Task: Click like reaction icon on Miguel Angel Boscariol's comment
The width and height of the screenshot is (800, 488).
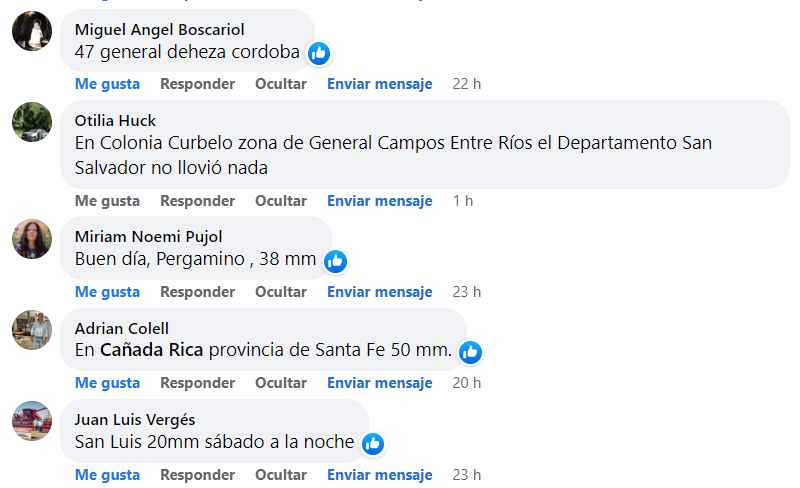Action: pos(319,53)
